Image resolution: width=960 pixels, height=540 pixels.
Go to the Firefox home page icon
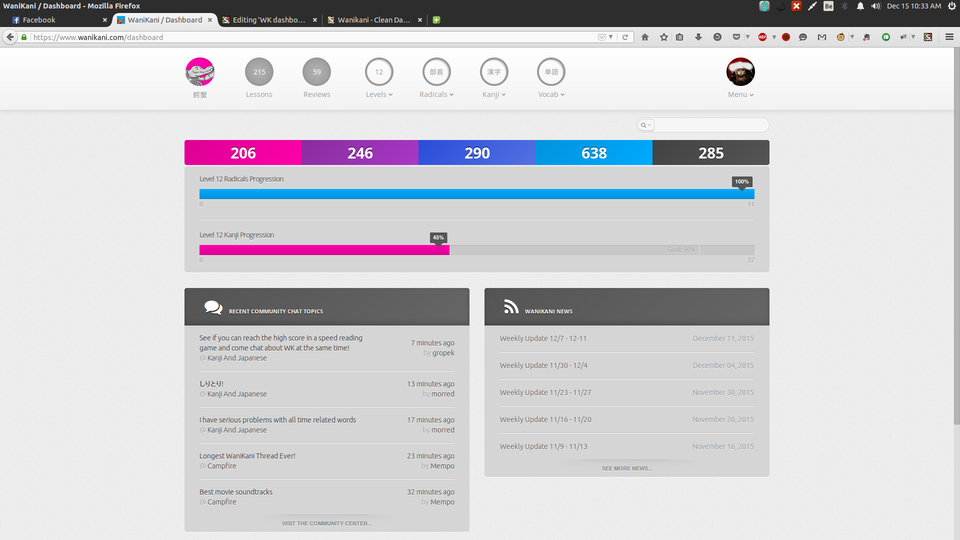pyautogui.click(x=645, y=37)
